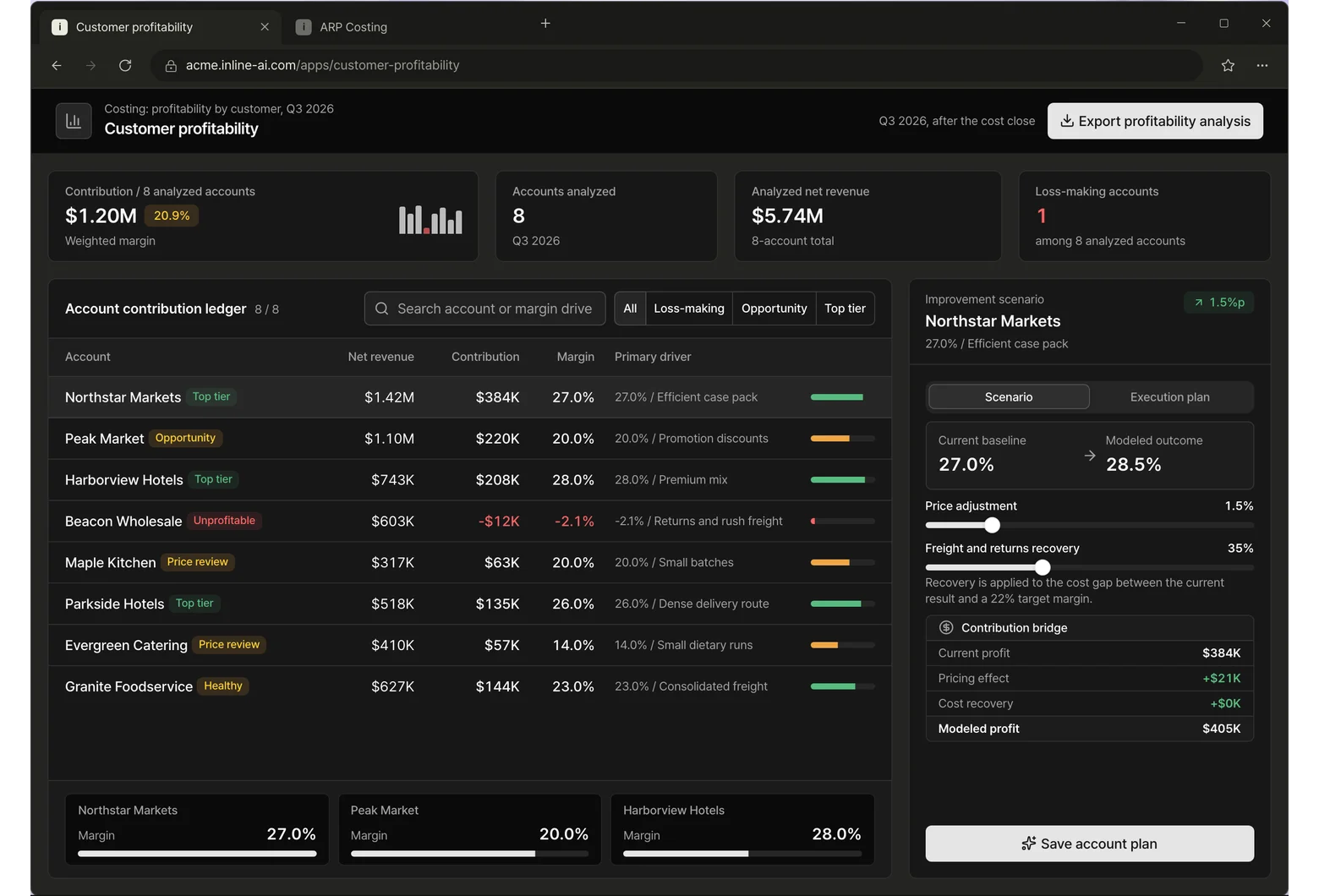This screenshot has height=896, width=1319.
Task: Select the Beacon Wholesale ledger row
Action: click(470, 522)
